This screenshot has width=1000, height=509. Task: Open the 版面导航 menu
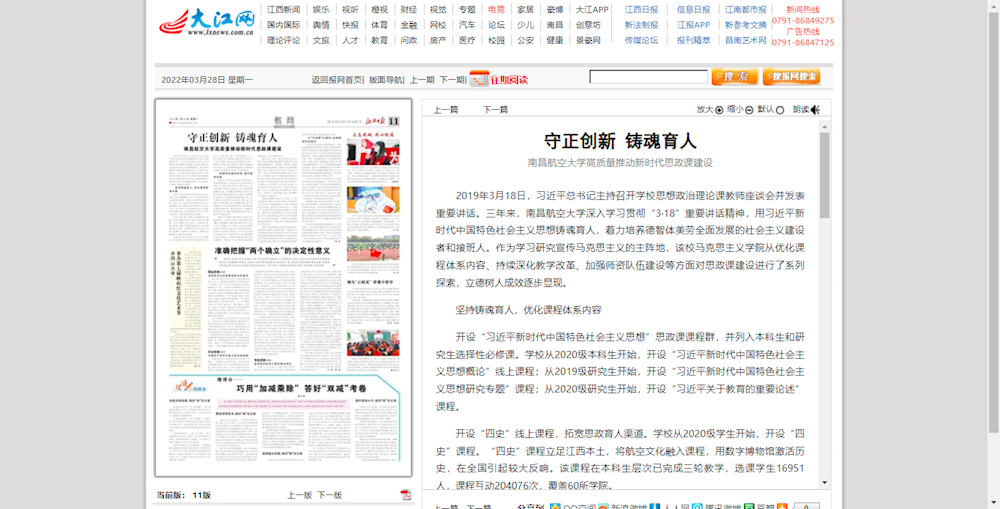click(386, 79)
